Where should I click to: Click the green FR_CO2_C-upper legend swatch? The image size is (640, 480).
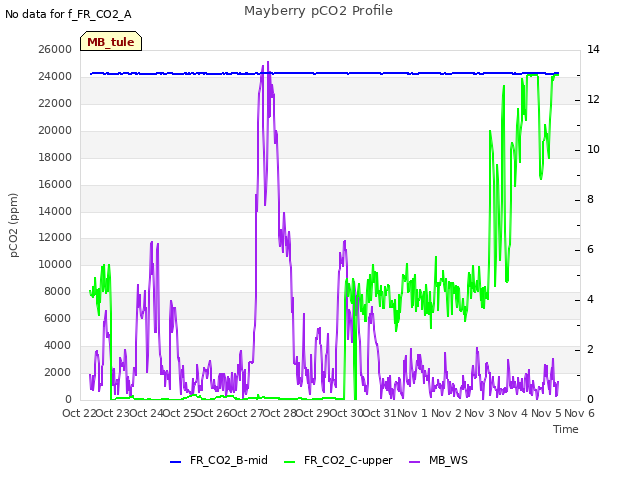pyautogui.click(x=289, y=462)
